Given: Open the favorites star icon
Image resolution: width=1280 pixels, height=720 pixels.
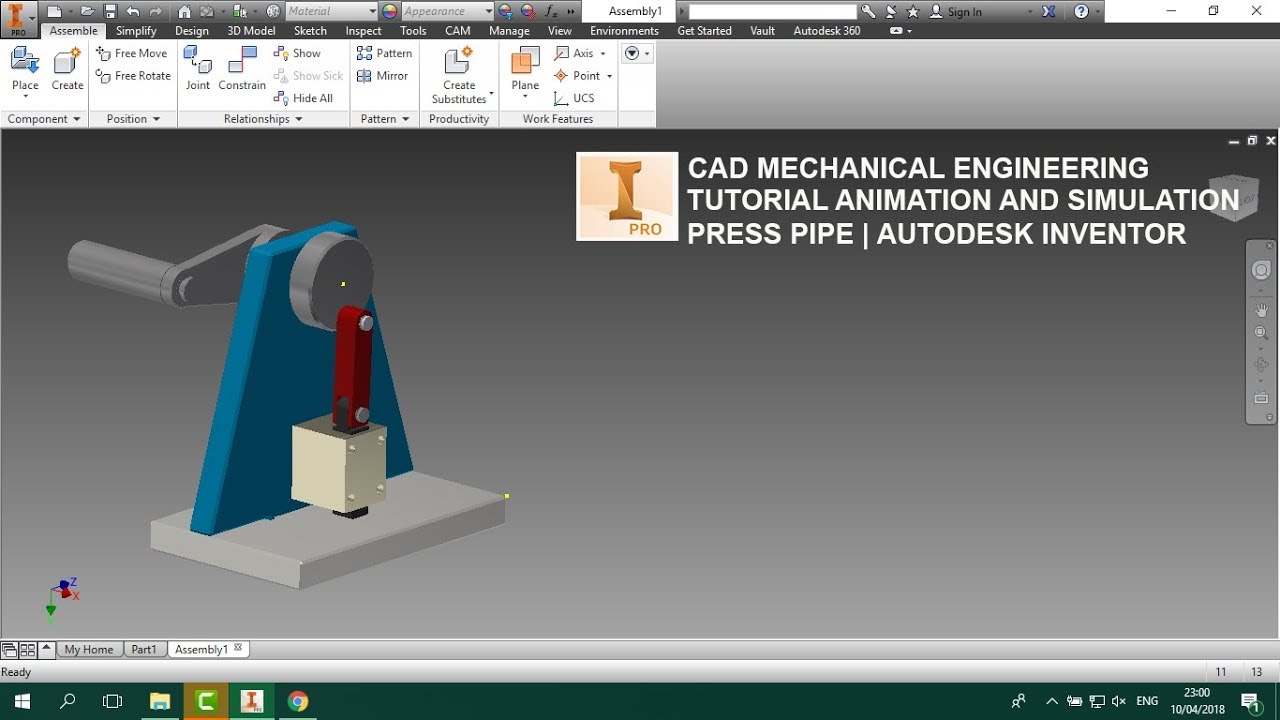Looking at the screenshot, I should (912, 12).
